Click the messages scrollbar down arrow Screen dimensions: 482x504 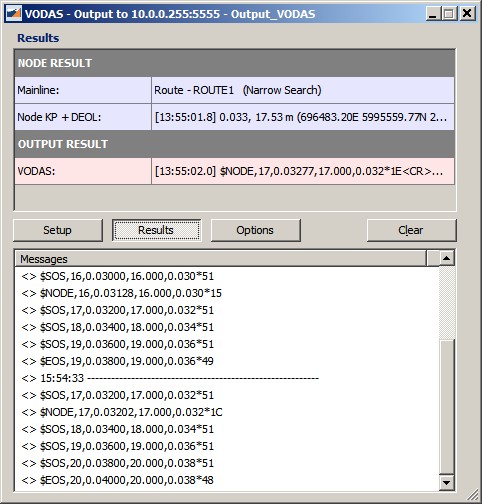pos(446,482)
